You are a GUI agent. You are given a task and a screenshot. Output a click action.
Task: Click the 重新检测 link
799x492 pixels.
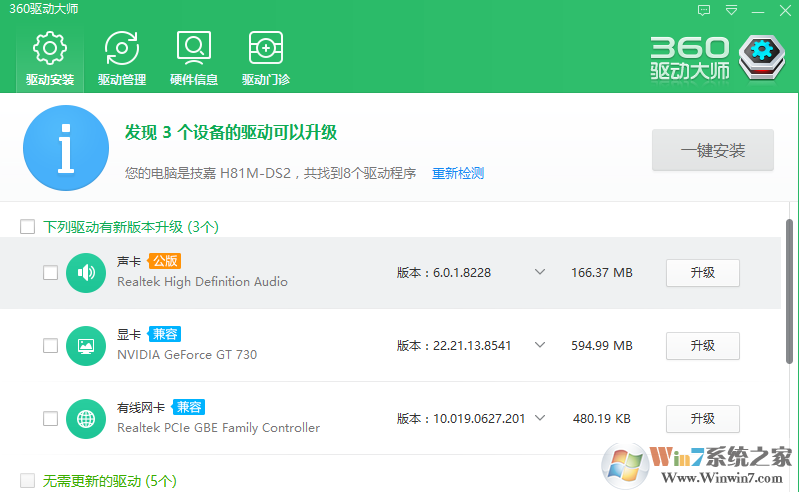click(x=458, y=173)
